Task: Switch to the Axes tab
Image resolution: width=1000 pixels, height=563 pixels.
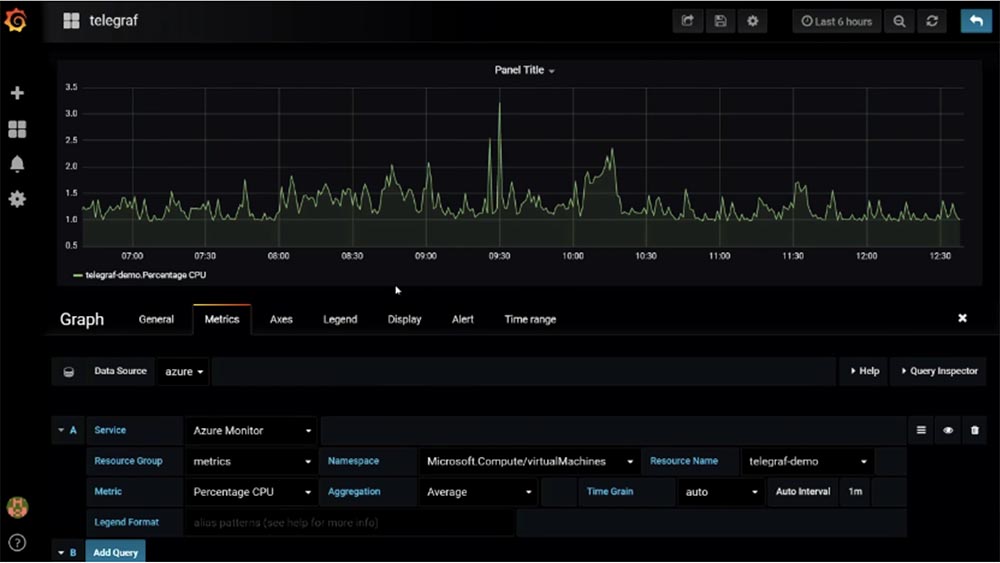Action: point(281,319)
